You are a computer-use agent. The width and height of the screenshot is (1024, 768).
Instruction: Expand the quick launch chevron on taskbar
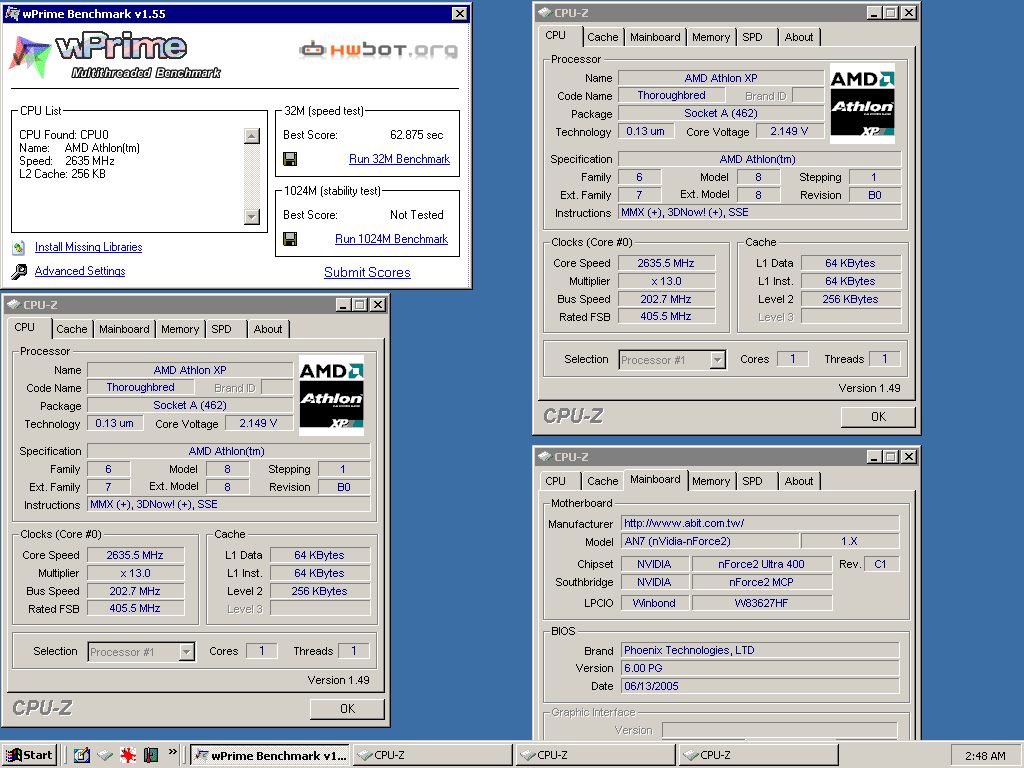click(172, 752)
